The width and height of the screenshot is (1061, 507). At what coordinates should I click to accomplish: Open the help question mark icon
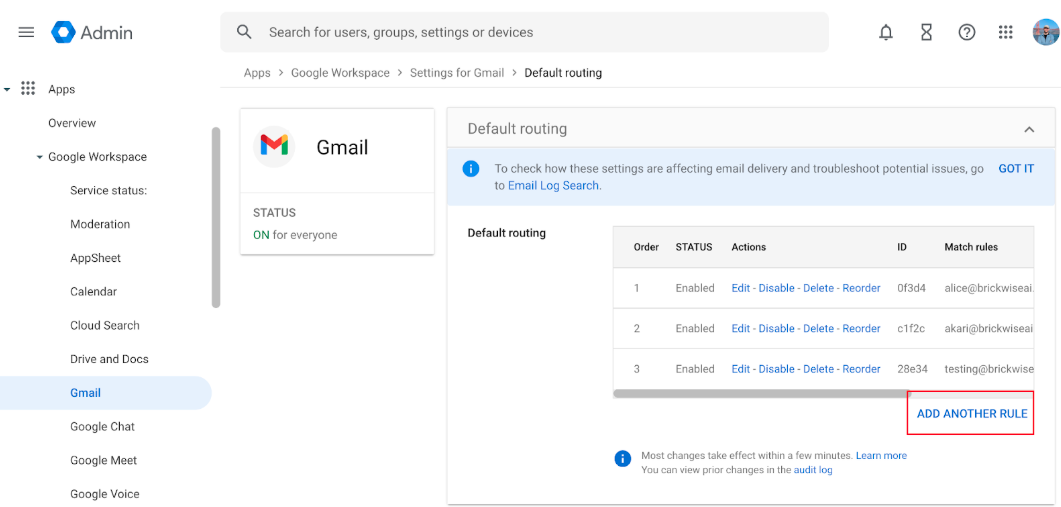tap(967, 32)
